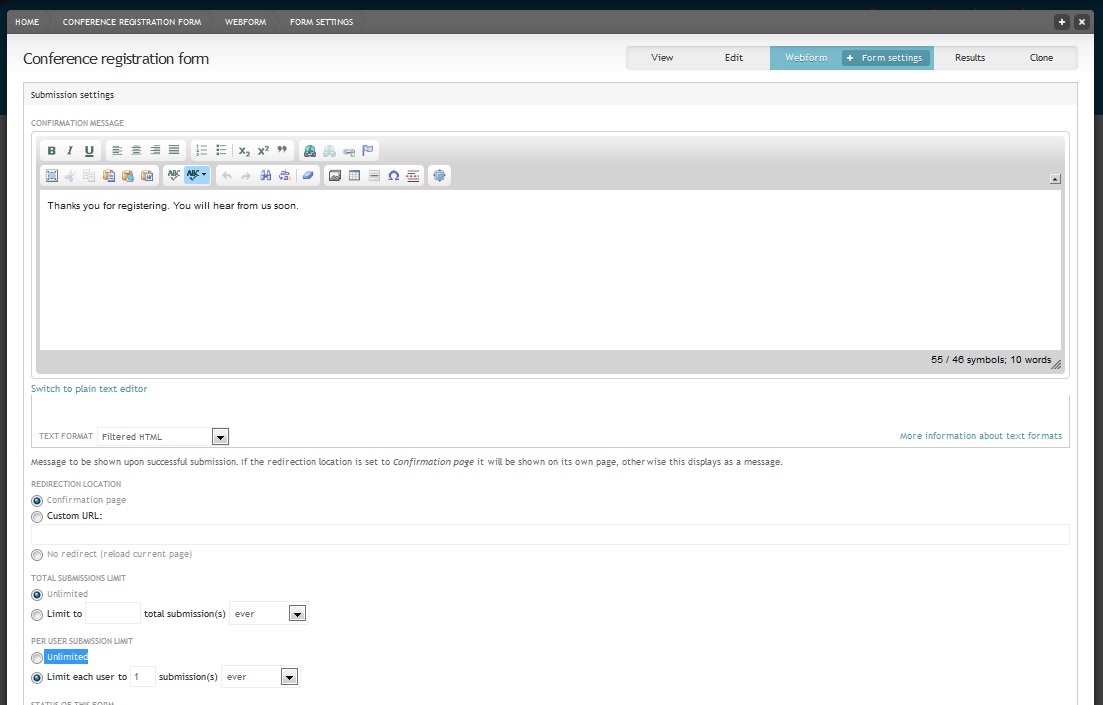Select all editor content
1103x705 pixels.
pyautogui.click(x=51, y=176)
